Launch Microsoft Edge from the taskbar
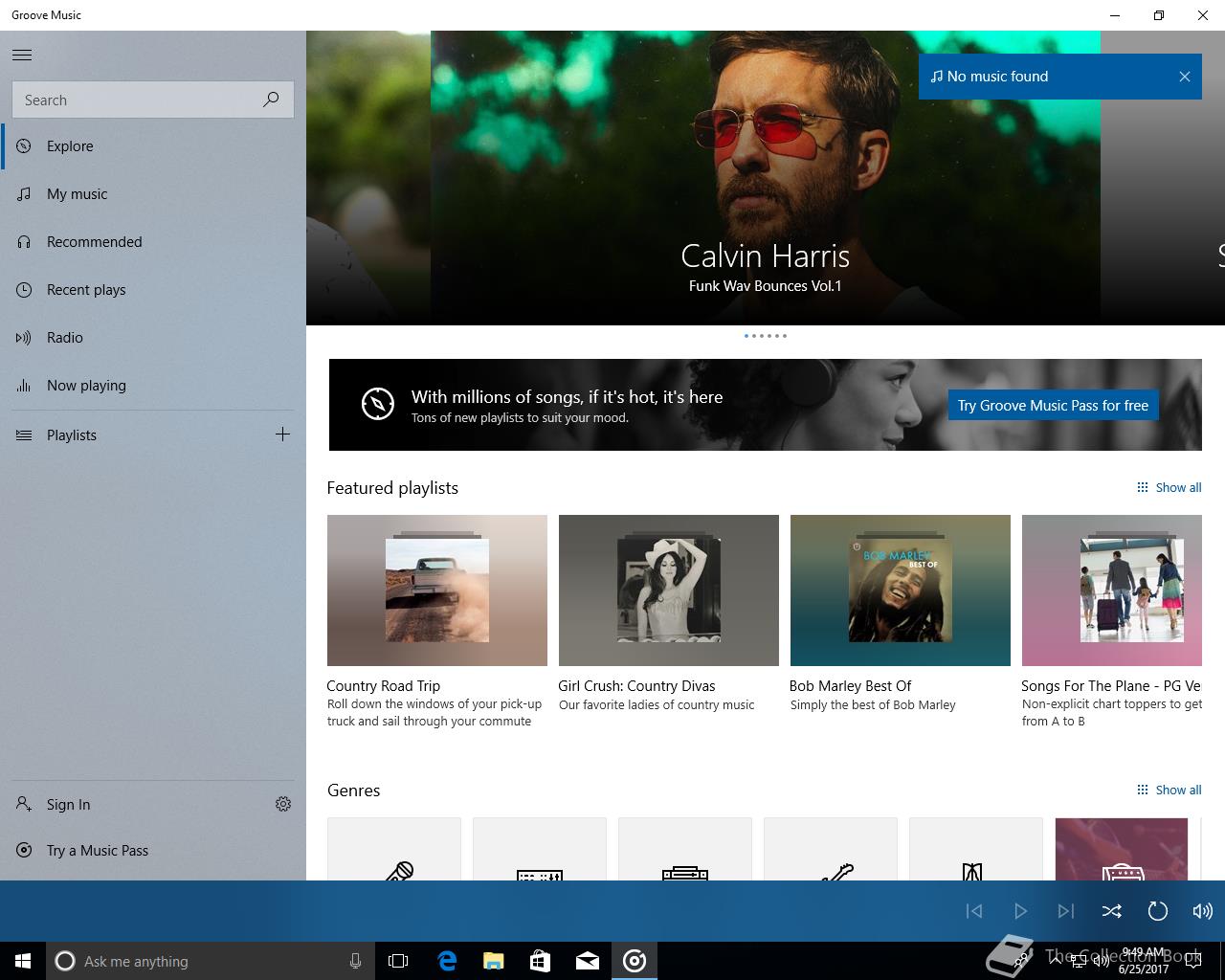1225x980 pixels. (447, 961)
